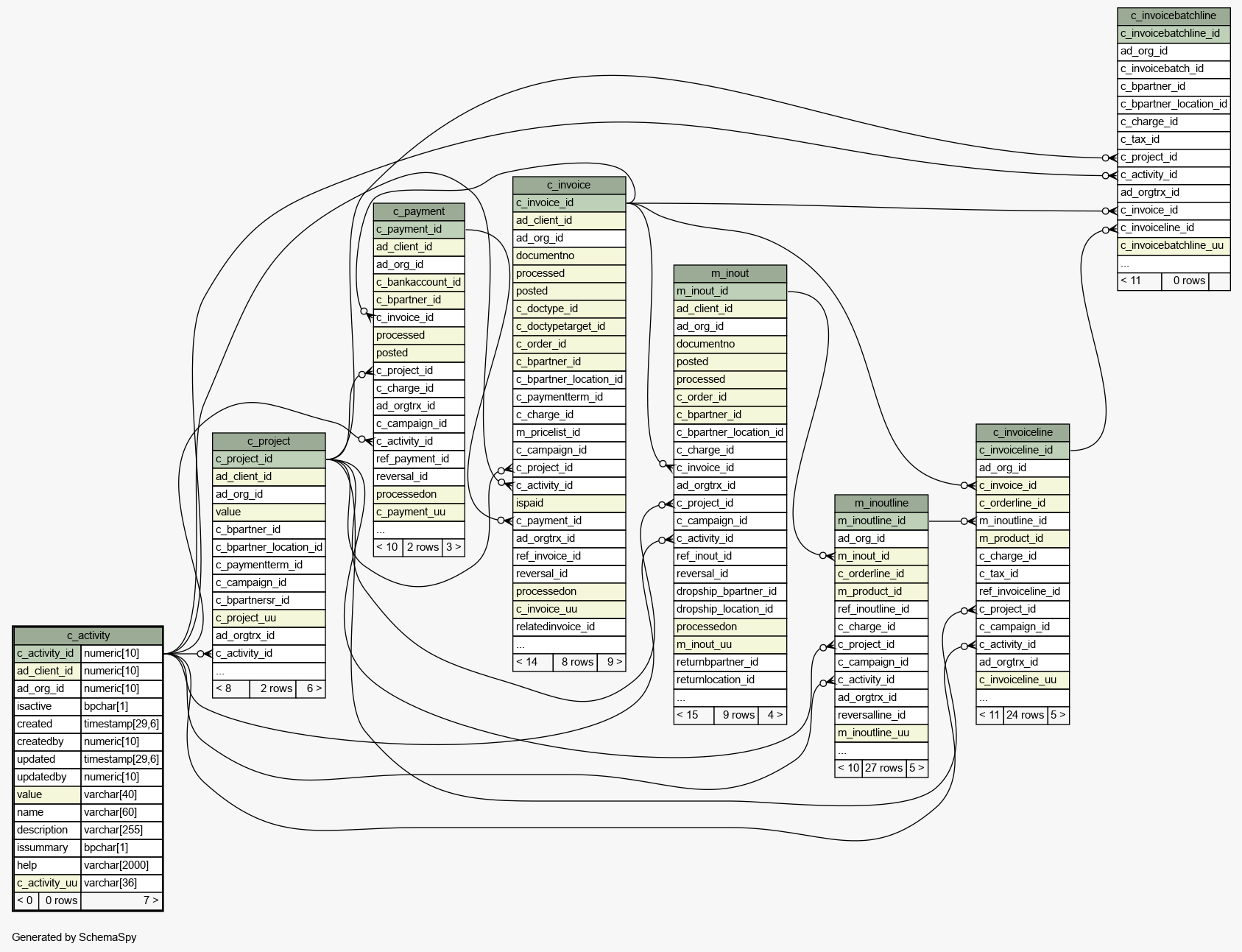This screenshot has height=952, width=1242.
Task: Click c_invoicebatch_id in c_invoicebatchline table
Action: 1174,68
